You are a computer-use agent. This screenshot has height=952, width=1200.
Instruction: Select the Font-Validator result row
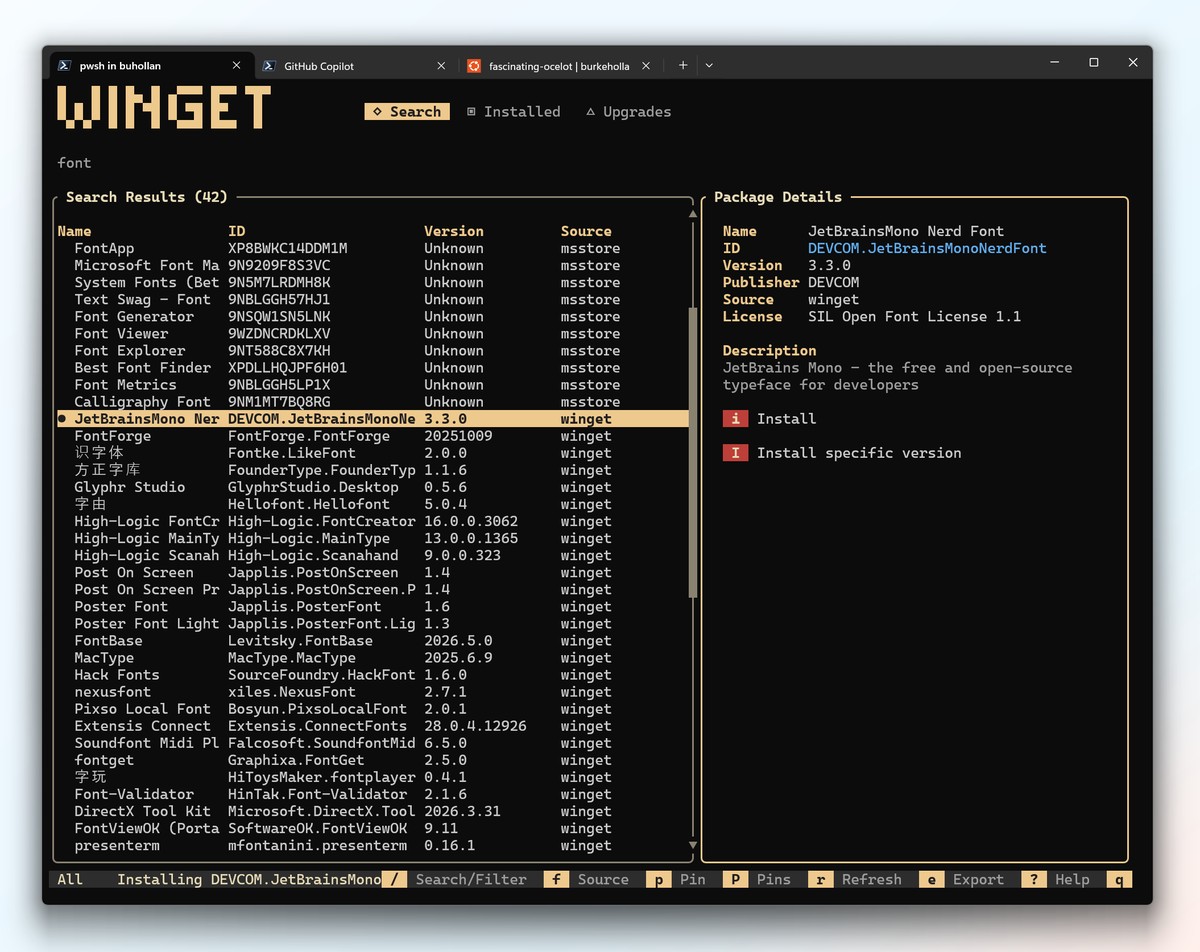pyautogui.click(x=372, y=794)
